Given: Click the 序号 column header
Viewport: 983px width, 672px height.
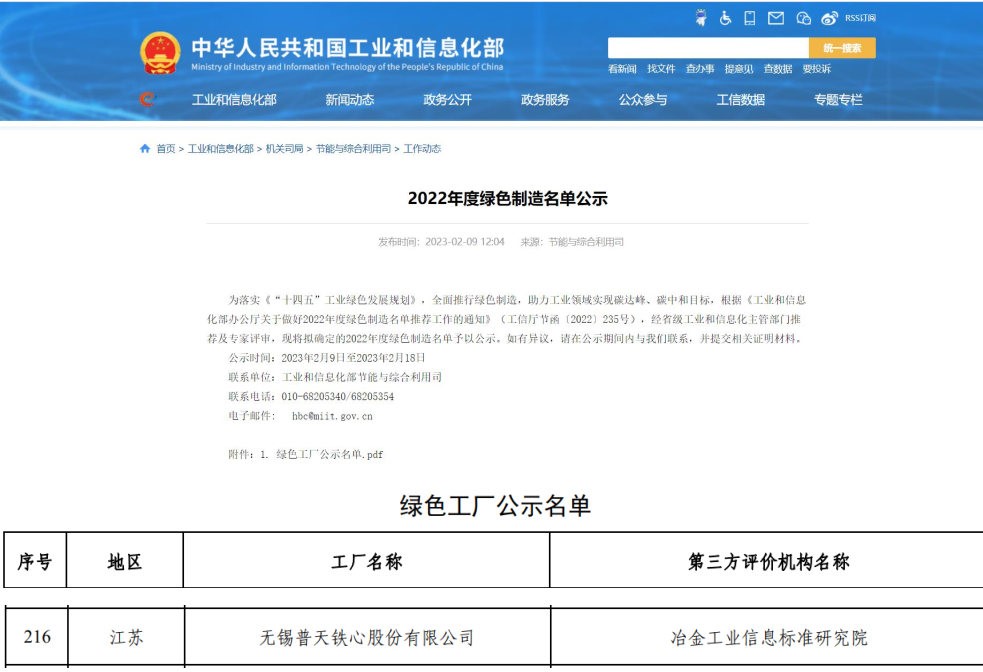Looking at the screenshot, I should [35, 561].
